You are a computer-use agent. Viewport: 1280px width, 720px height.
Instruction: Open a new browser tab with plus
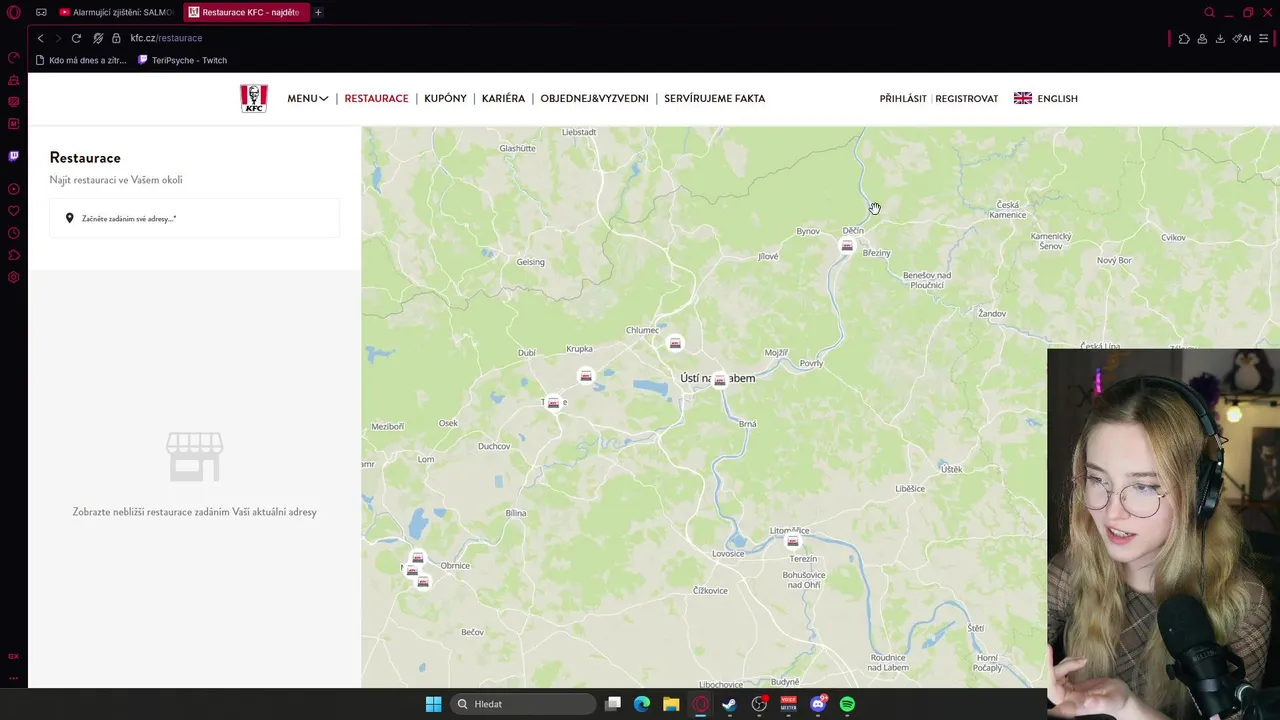click(318, 12)
